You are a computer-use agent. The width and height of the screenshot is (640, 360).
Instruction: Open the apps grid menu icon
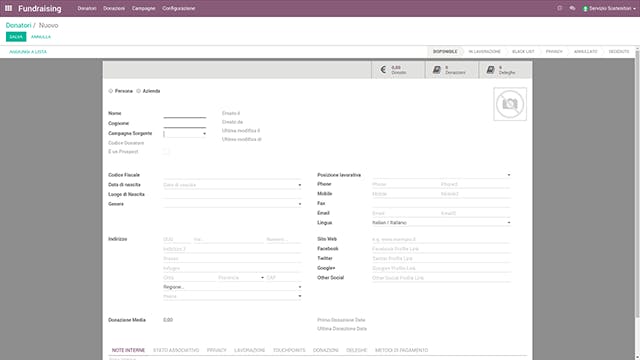point(8,8)
